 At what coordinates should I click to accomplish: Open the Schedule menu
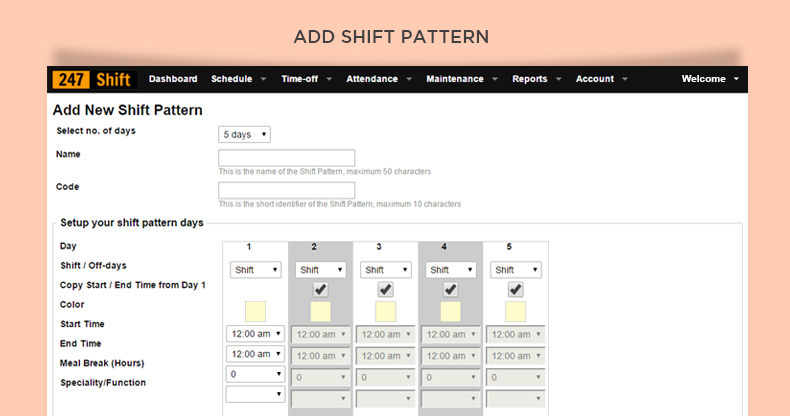pos(238,79)
